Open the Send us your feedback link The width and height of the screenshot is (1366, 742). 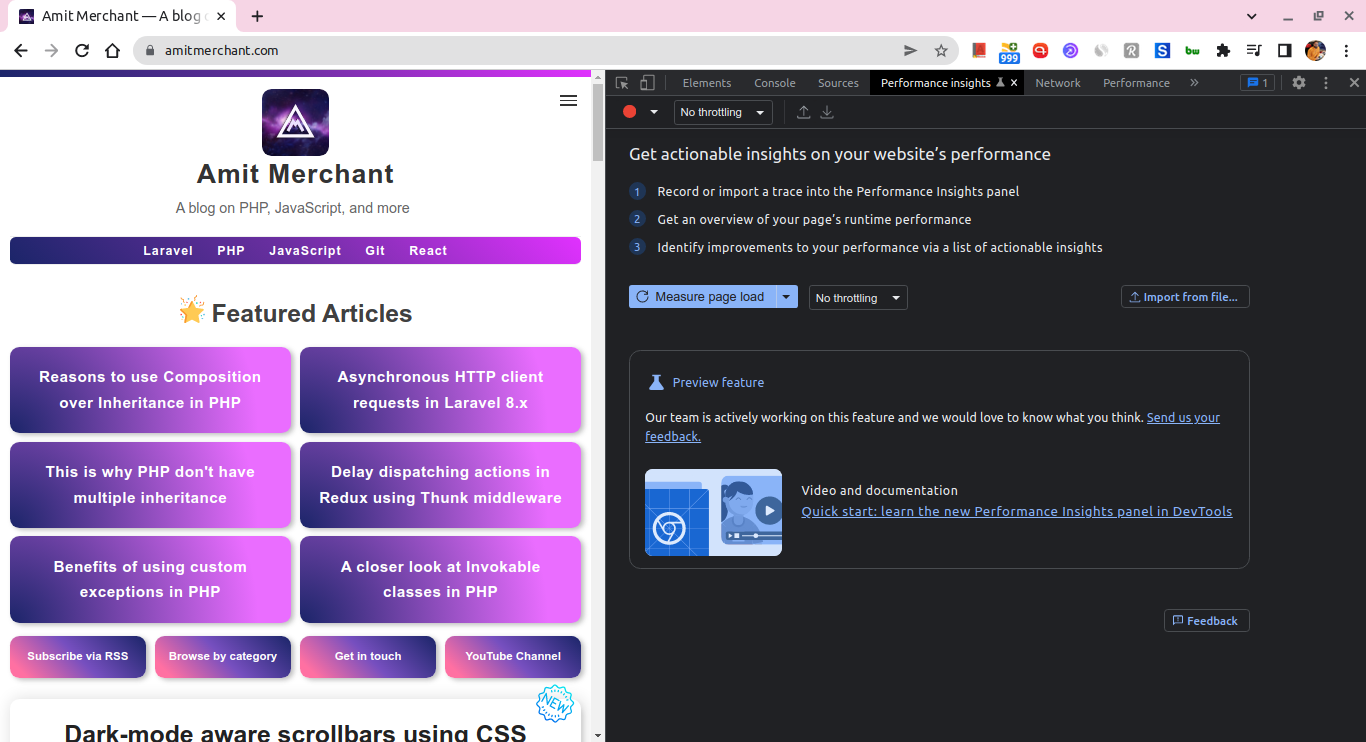1183,418
